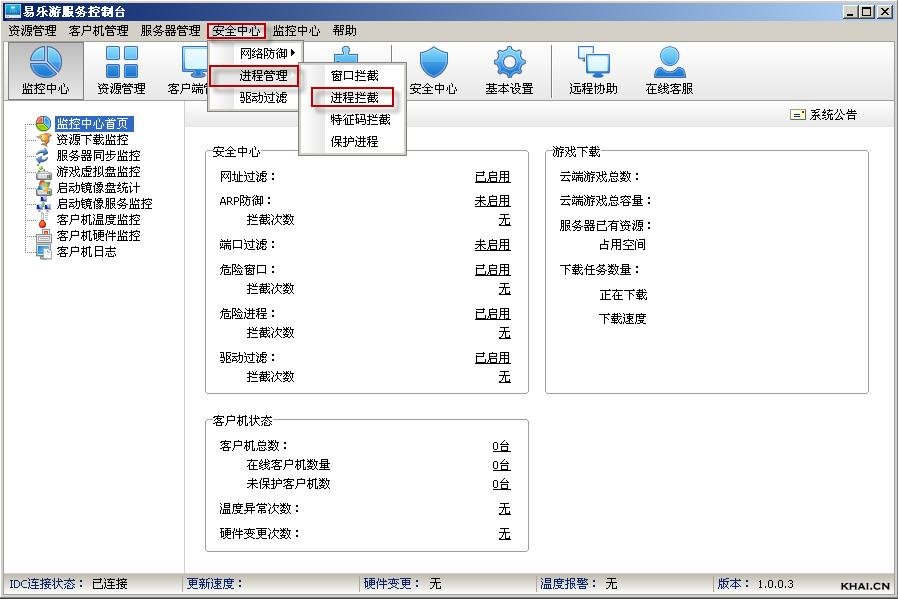Viewport: 898px width, 599px height.
Task: Open the 资源管理 menu in menu bar
Action: pos(32,31)
